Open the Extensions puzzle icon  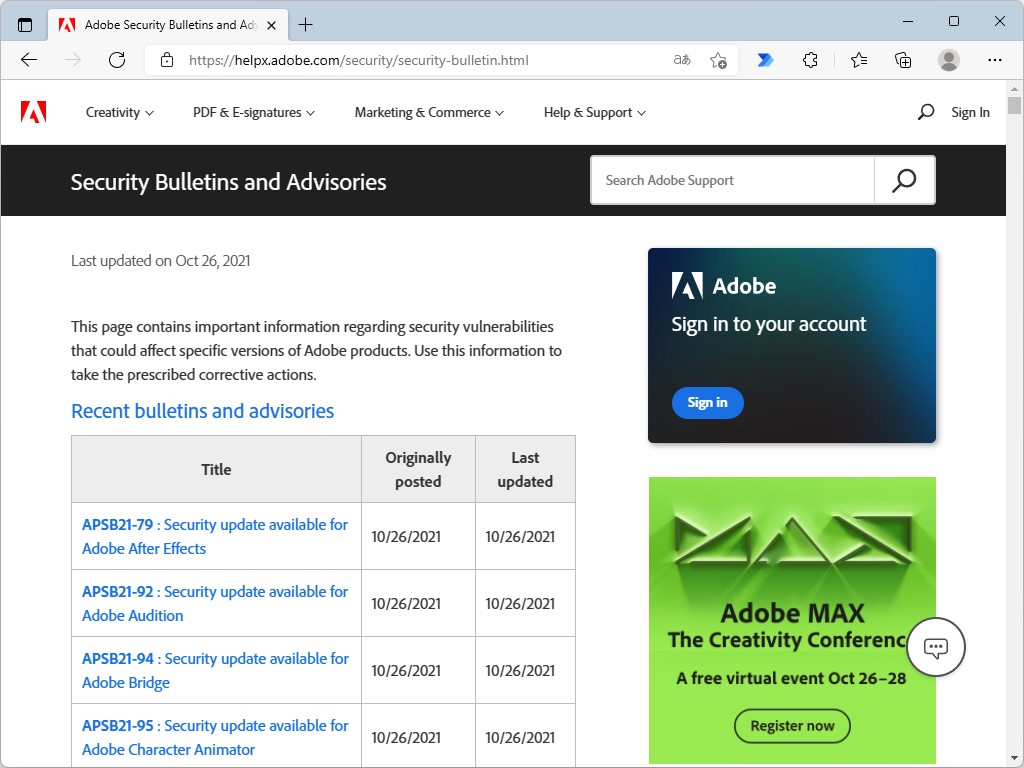[x=810, y=60]
